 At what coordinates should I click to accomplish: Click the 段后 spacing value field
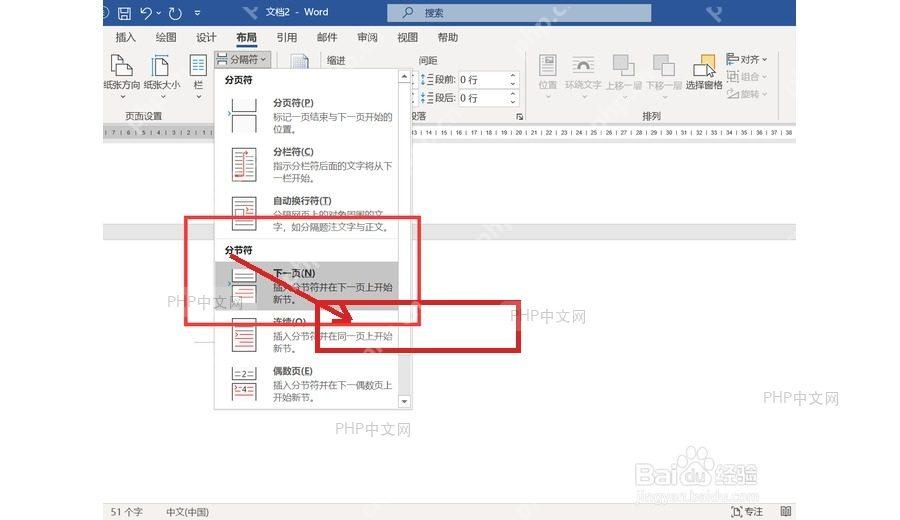pyautogui.click(x=482, y=98)
